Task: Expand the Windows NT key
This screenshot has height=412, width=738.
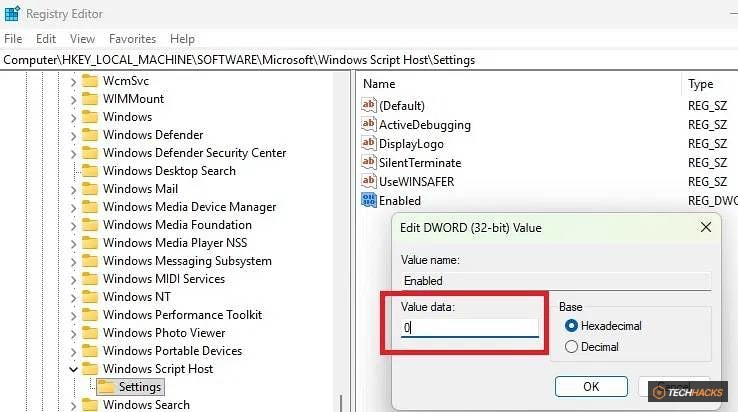Action: point(73,298)
